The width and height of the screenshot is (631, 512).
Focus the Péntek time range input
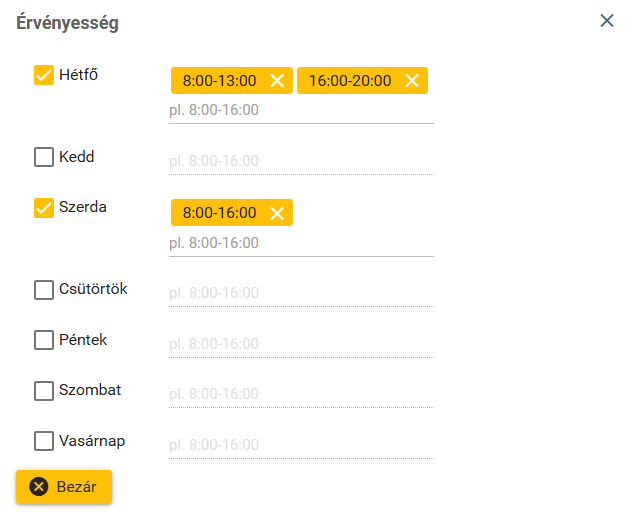(300, 344)
